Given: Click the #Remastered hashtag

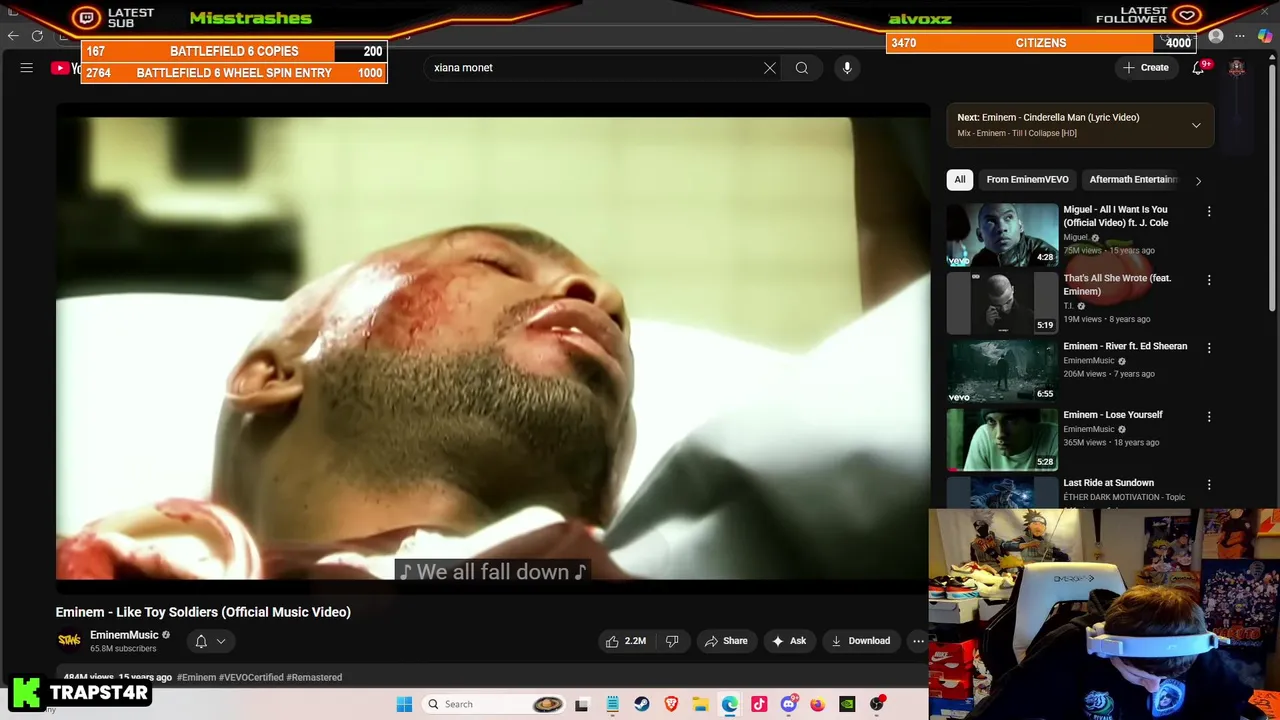Looking at the screenshot, I should click(x=314, y=677).
